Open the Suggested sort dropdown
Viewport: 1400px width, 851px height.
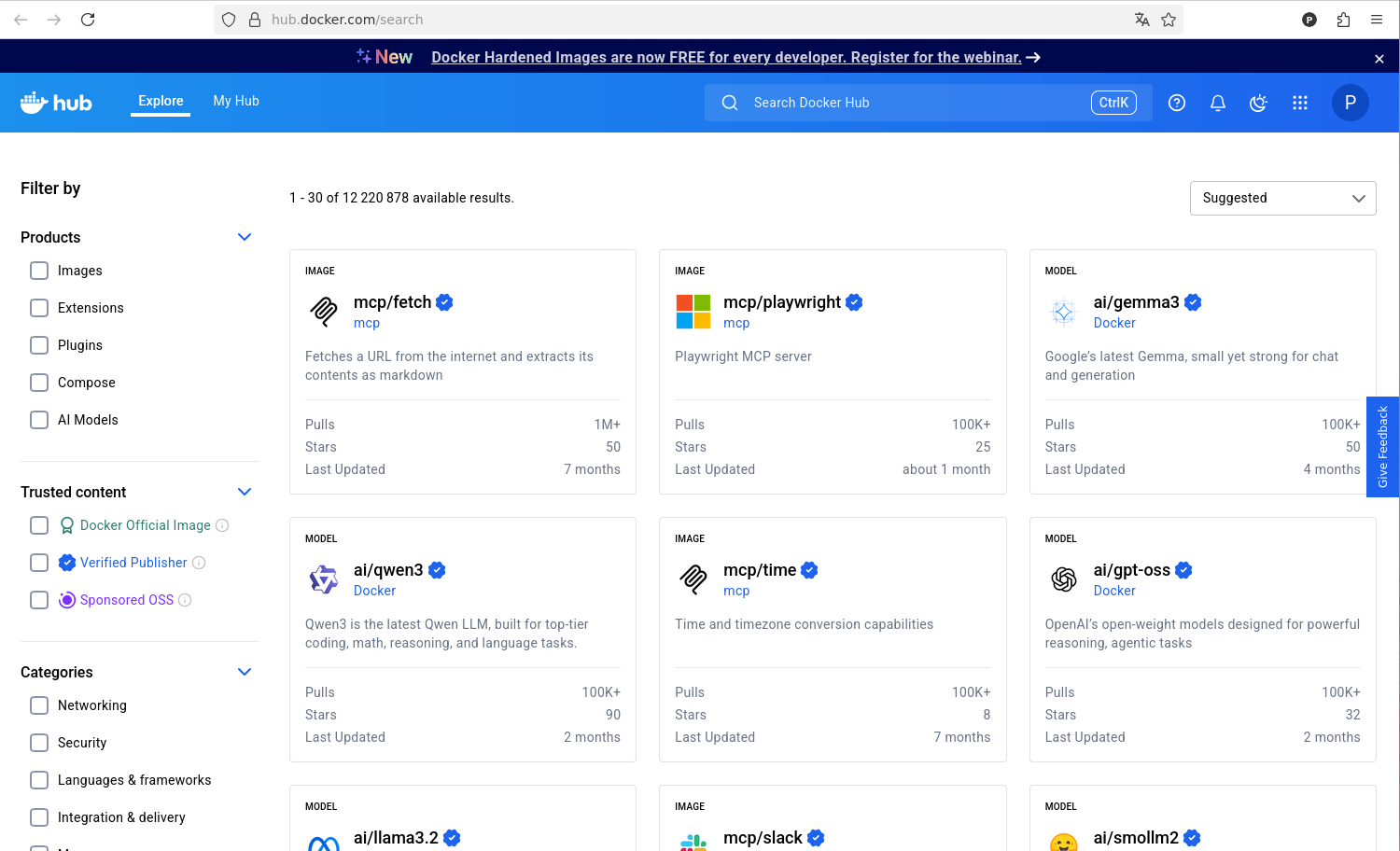point(1282,198)
